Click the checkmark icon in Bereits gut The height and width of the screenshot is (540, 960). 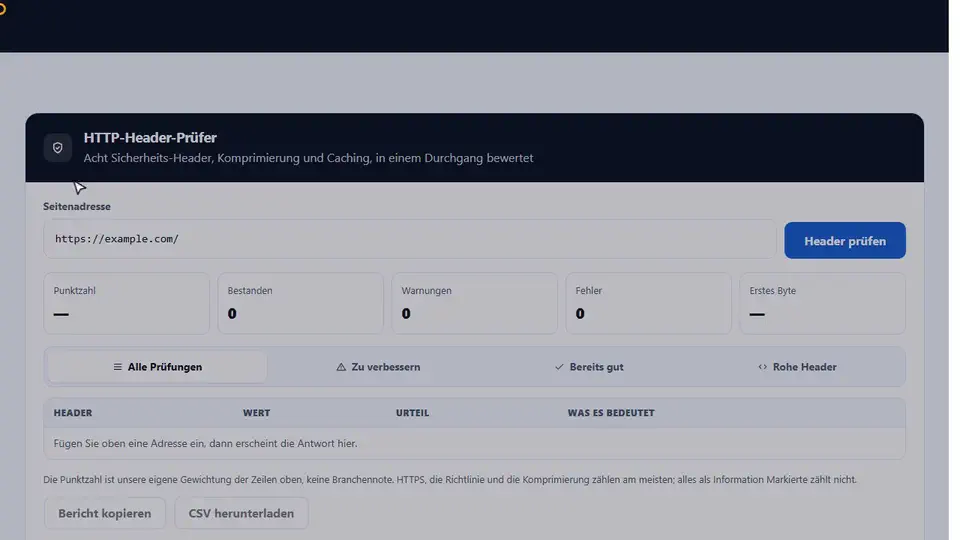point(559,367)
